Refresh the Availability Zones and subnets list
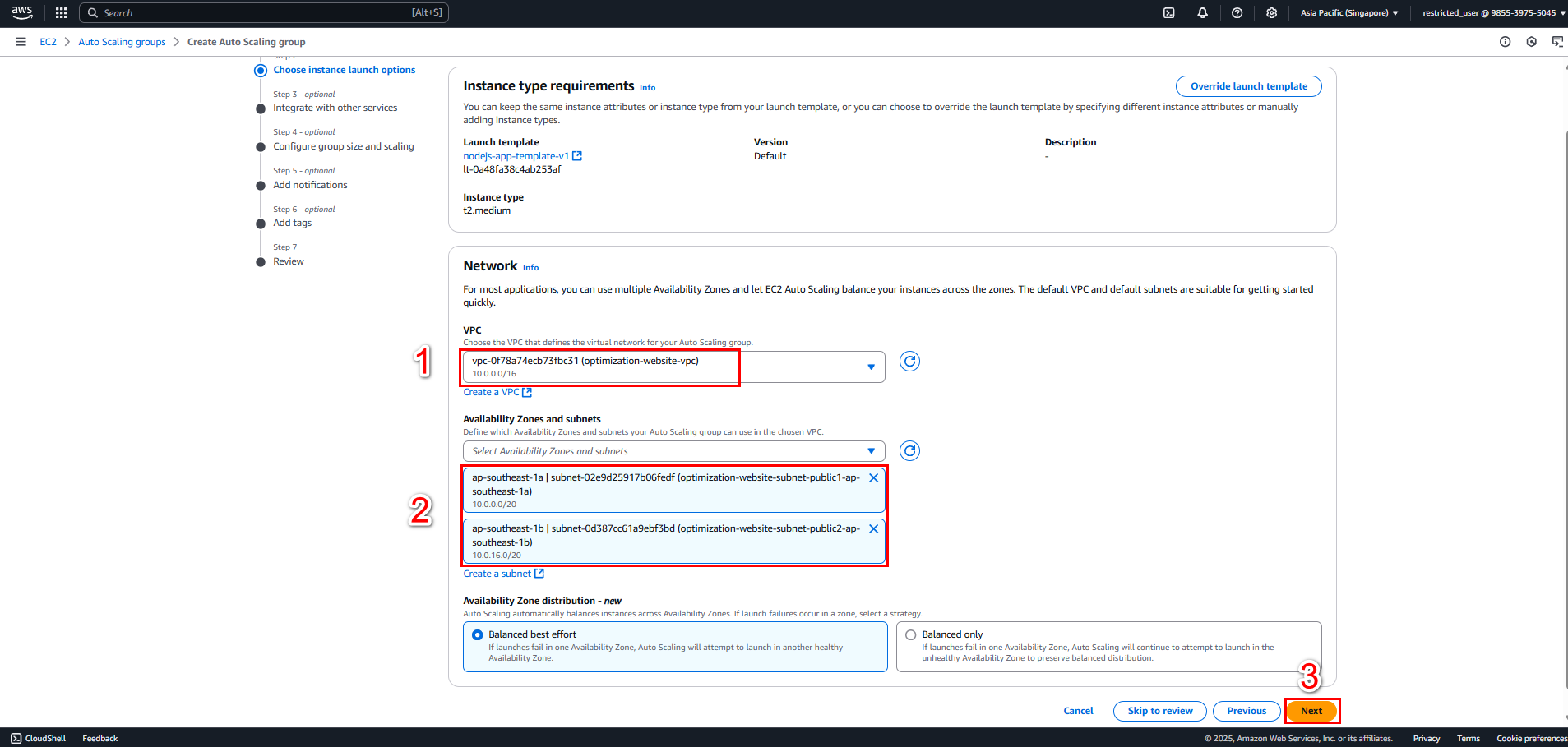 coord(909,451)
